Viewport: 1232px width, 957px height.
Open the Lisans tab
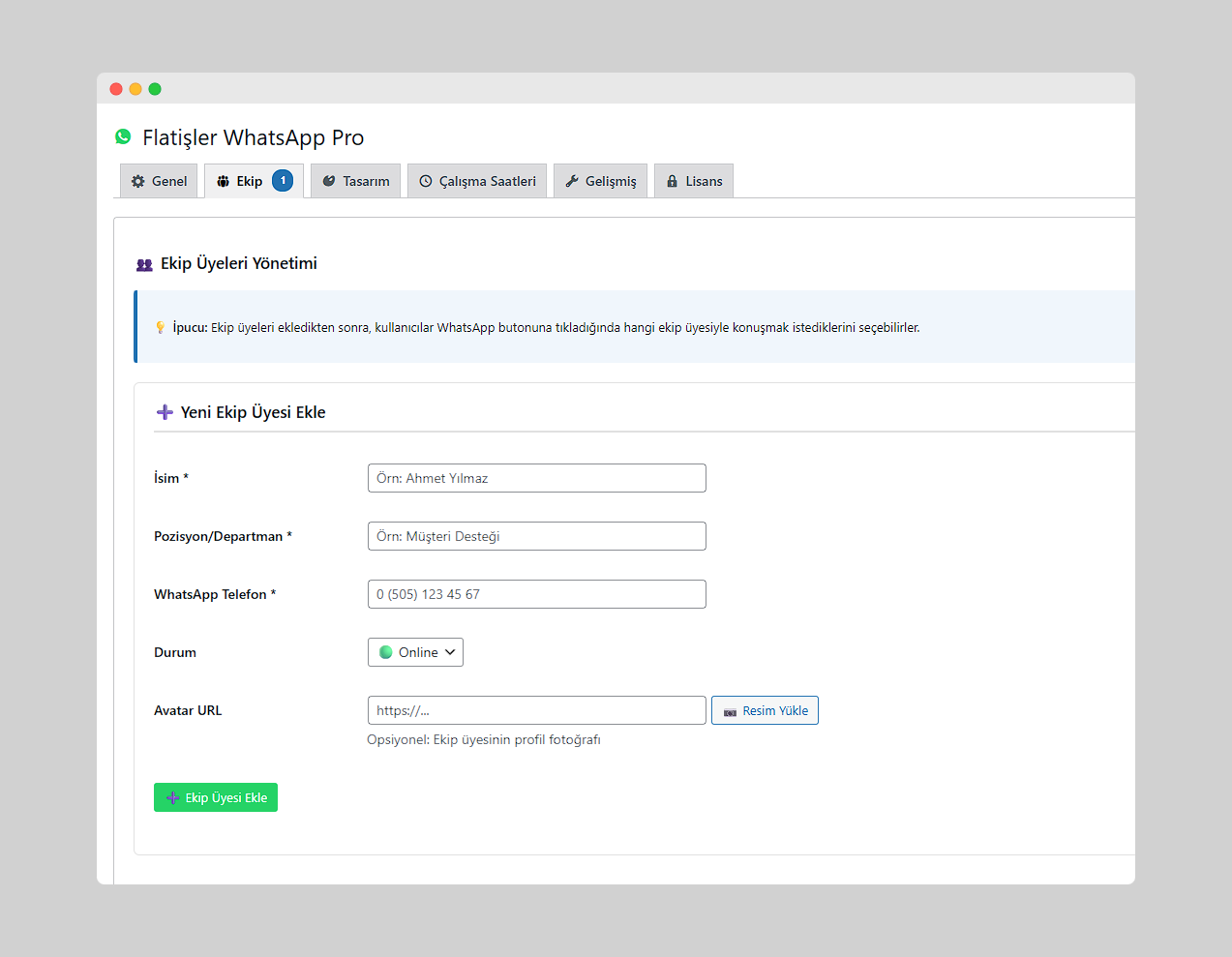(x=693, y=181)
